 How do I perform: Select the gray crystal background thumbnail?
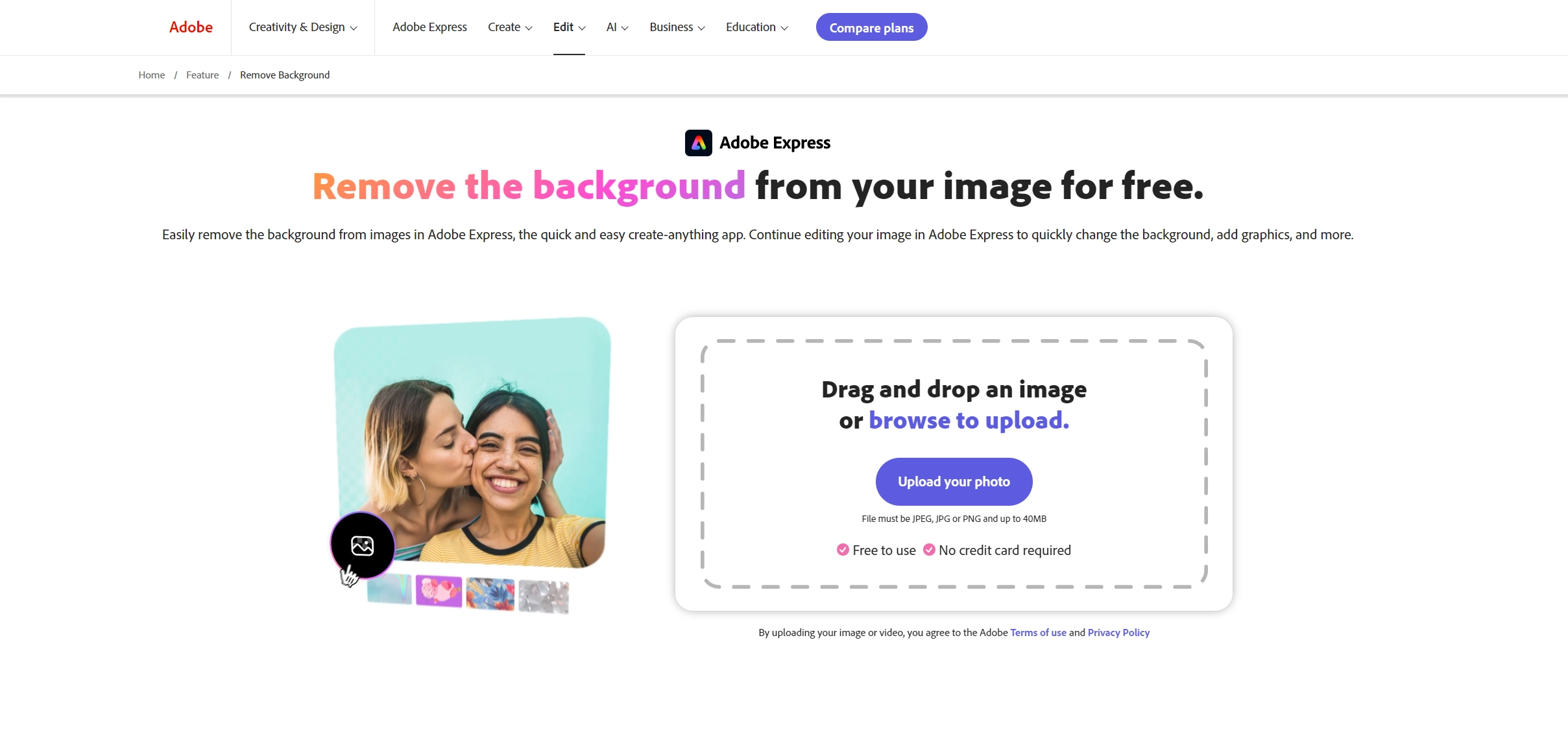544,597
